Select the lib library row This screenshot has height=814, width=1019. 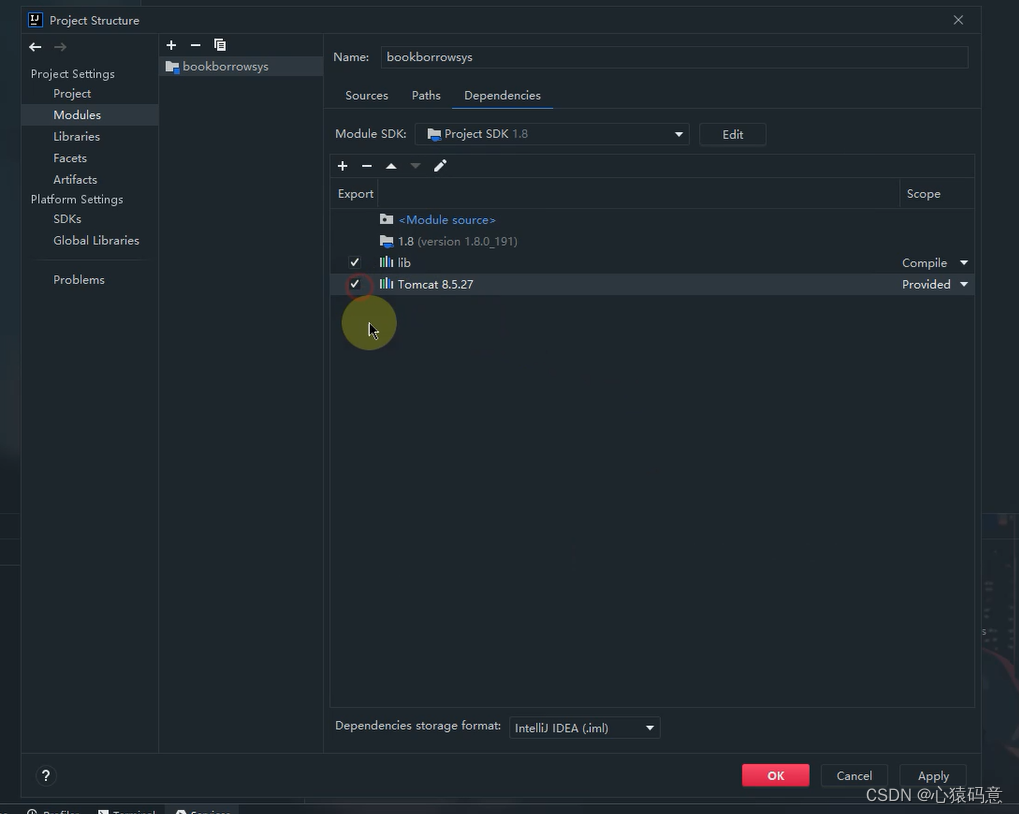(652, 262)
